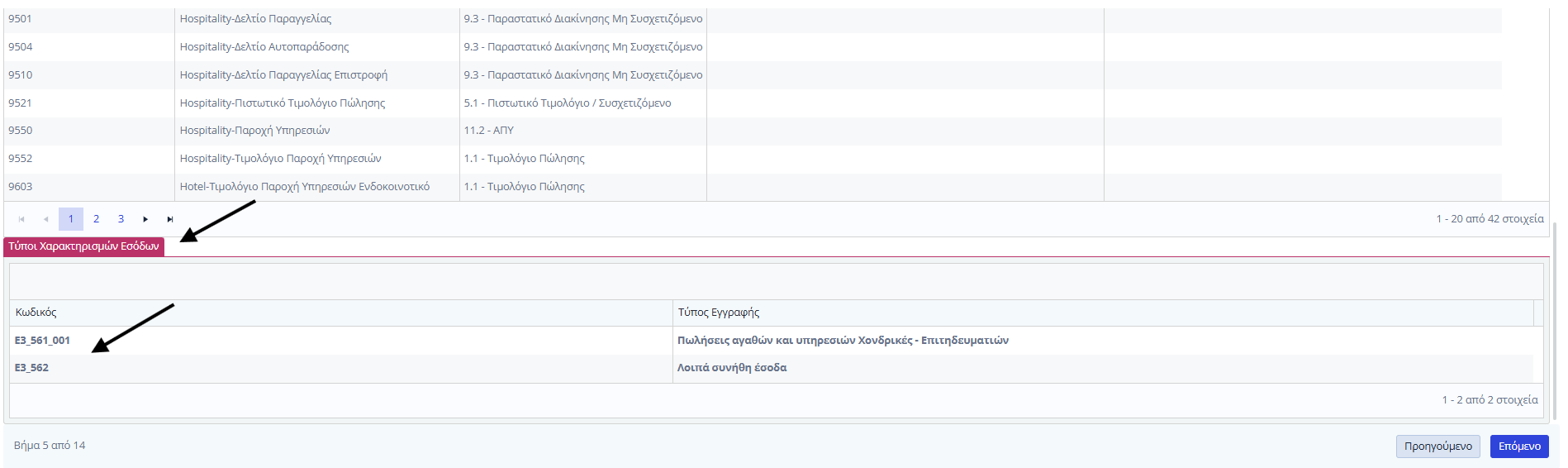
Task: Go to previous page arrow
Action: tap(46, 219)
